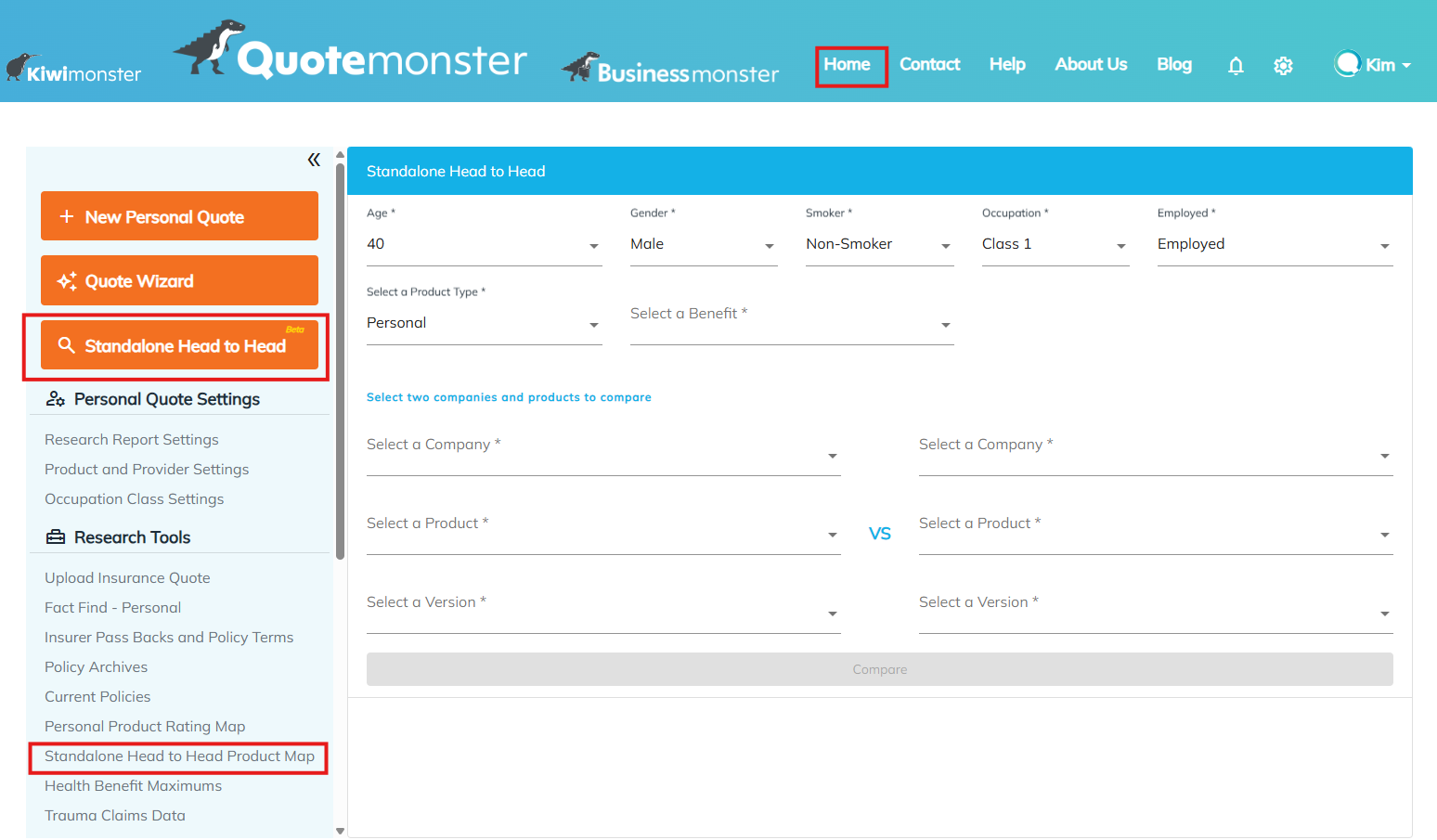Screen dimensions: 1437x840
Task: Open the left Select a Company dropdown
Action: 603,454
